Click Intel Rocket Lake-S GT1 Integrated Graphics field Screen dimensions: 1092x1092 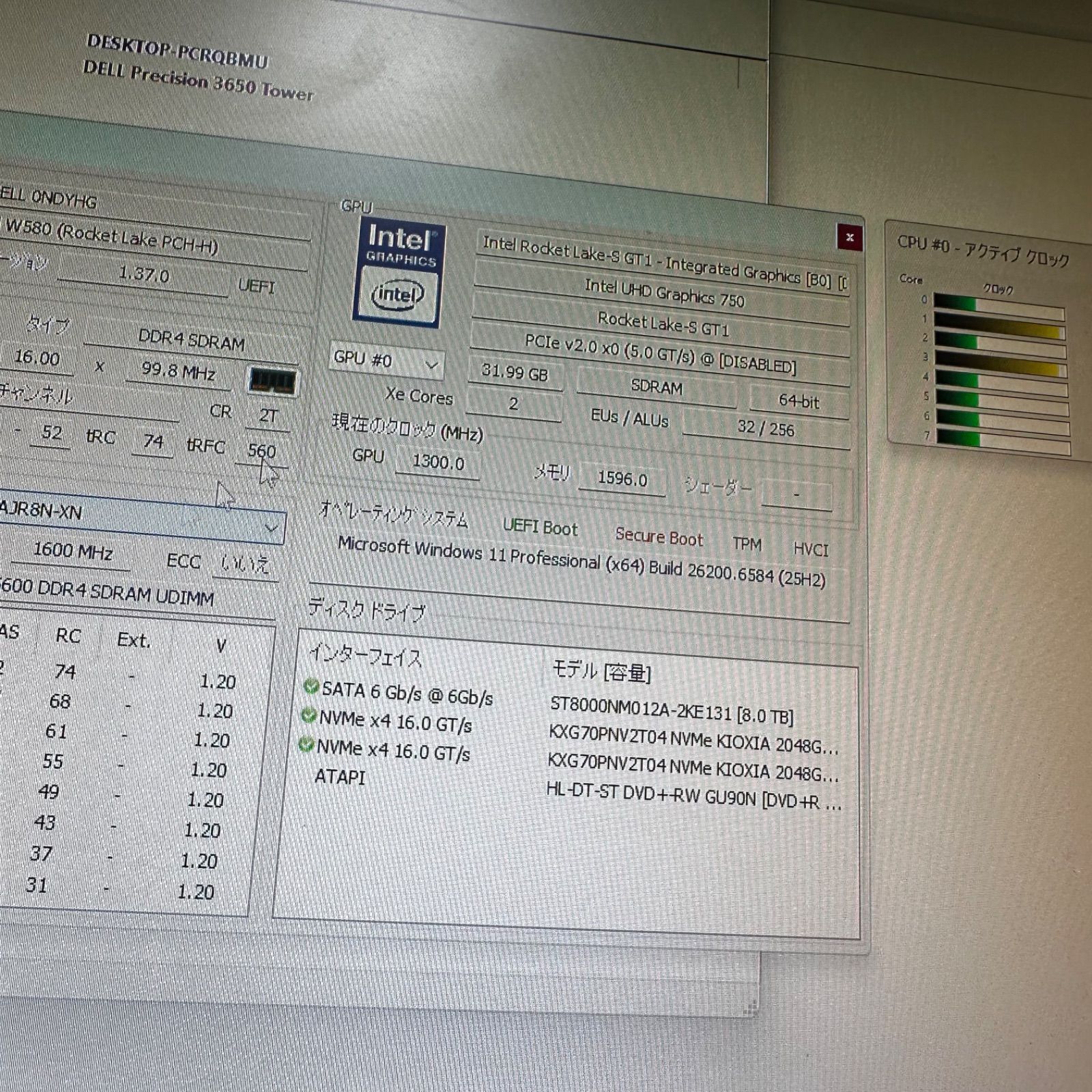point(664,263)
